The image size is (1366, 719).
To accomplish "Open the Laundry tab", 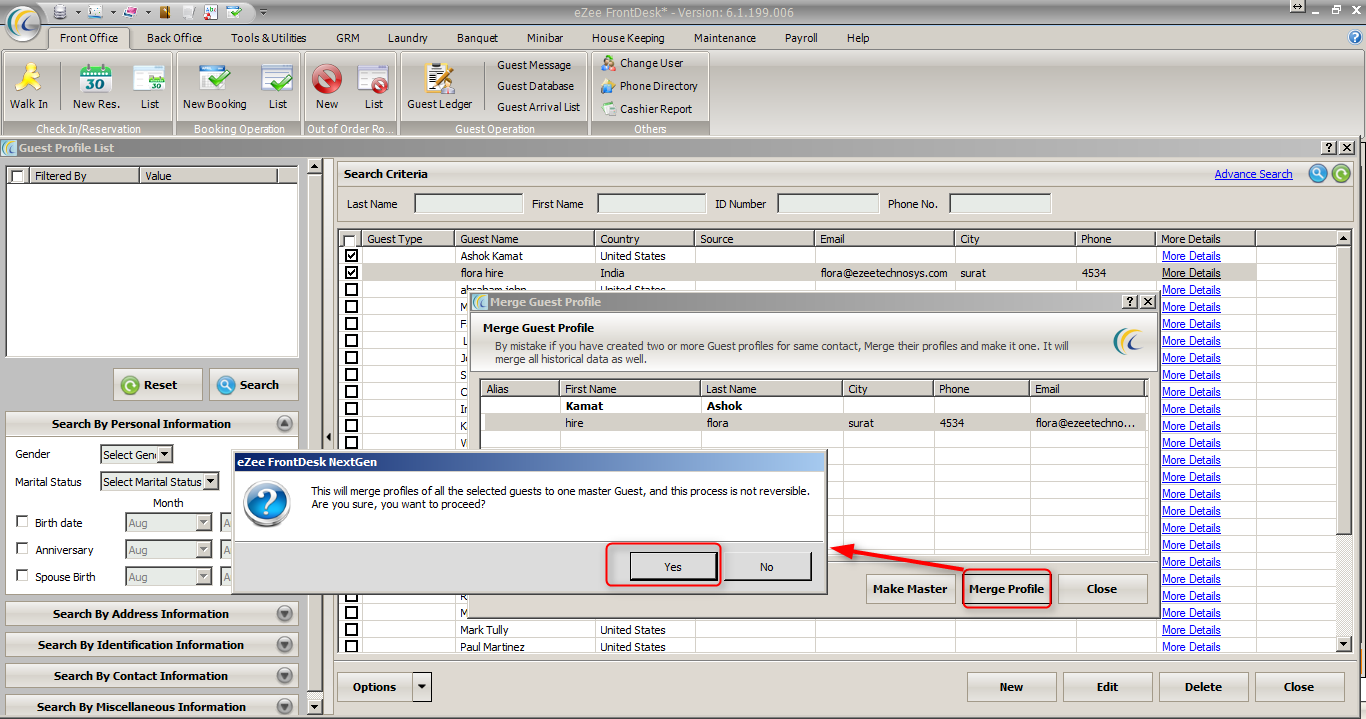I will pyautogui.click(x=408, y=38).
